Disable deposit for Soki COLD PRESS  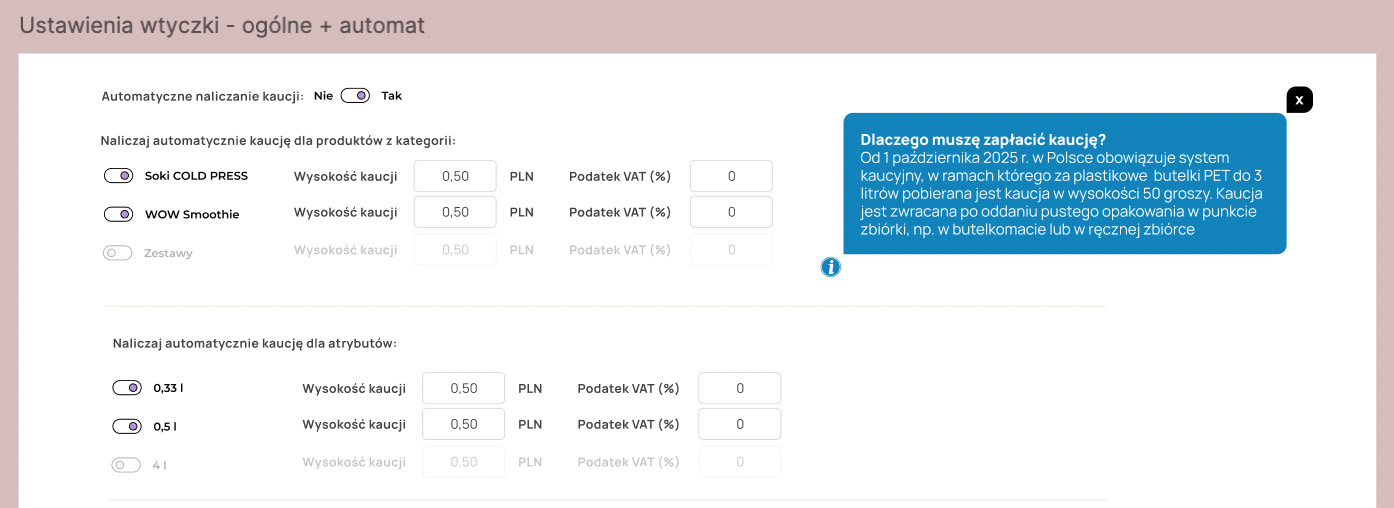(118, 176)
